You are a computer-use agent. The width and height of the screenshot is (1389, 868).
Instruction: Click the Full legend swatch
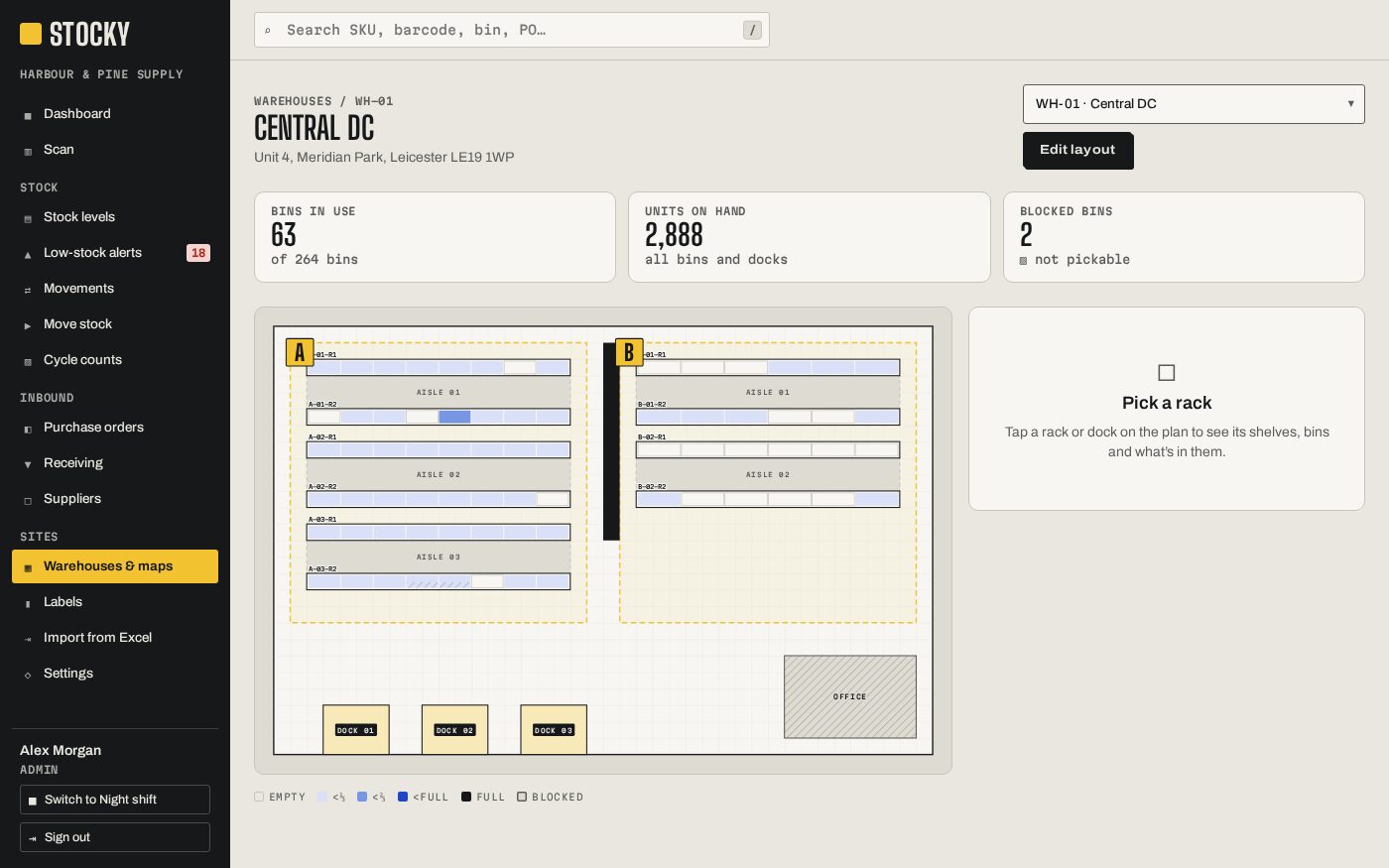tap(466, 797)
